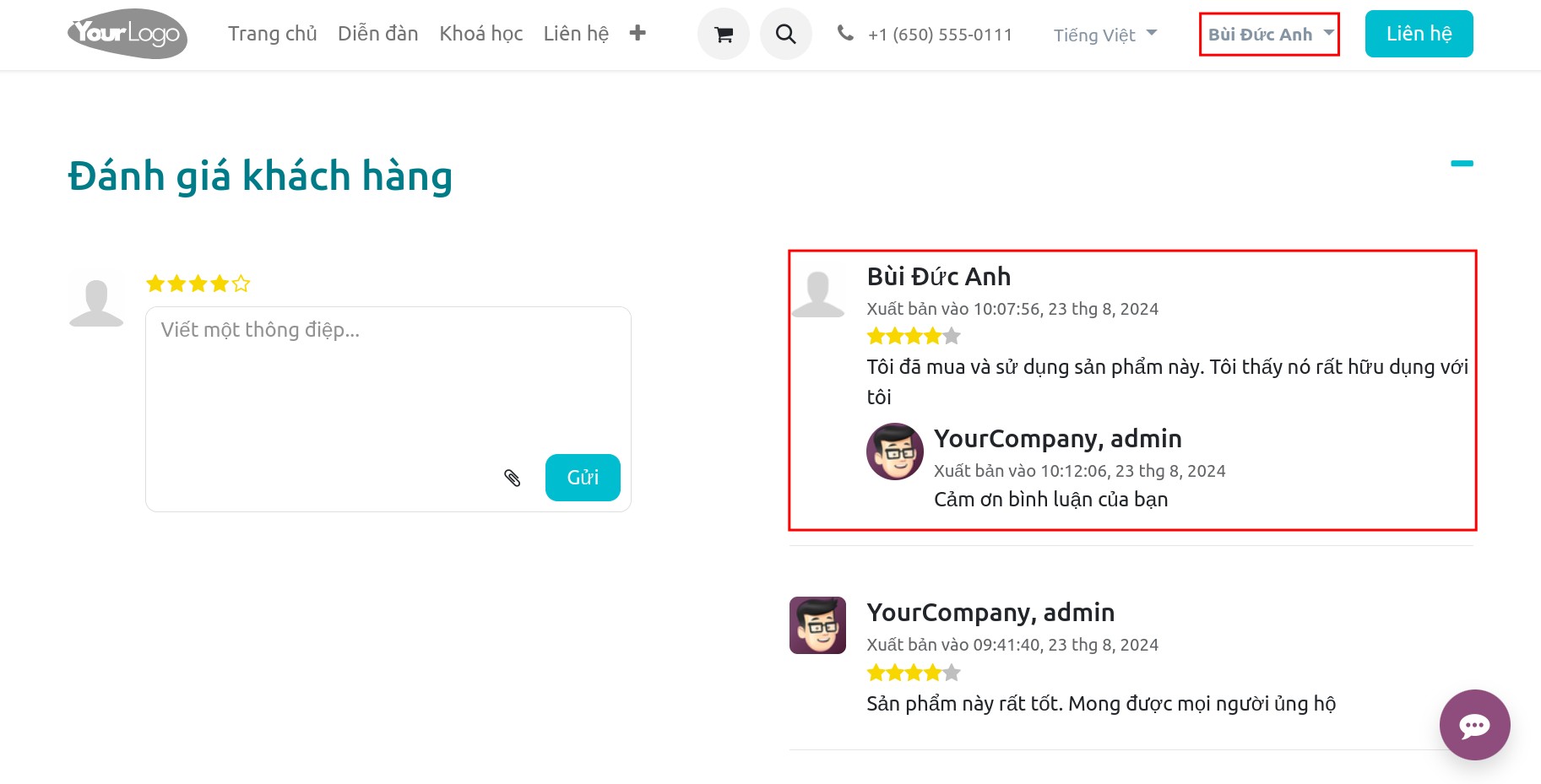Submit review with the Gửi button
Viewport: 1541px width, 784px height.
click(583, 478)
